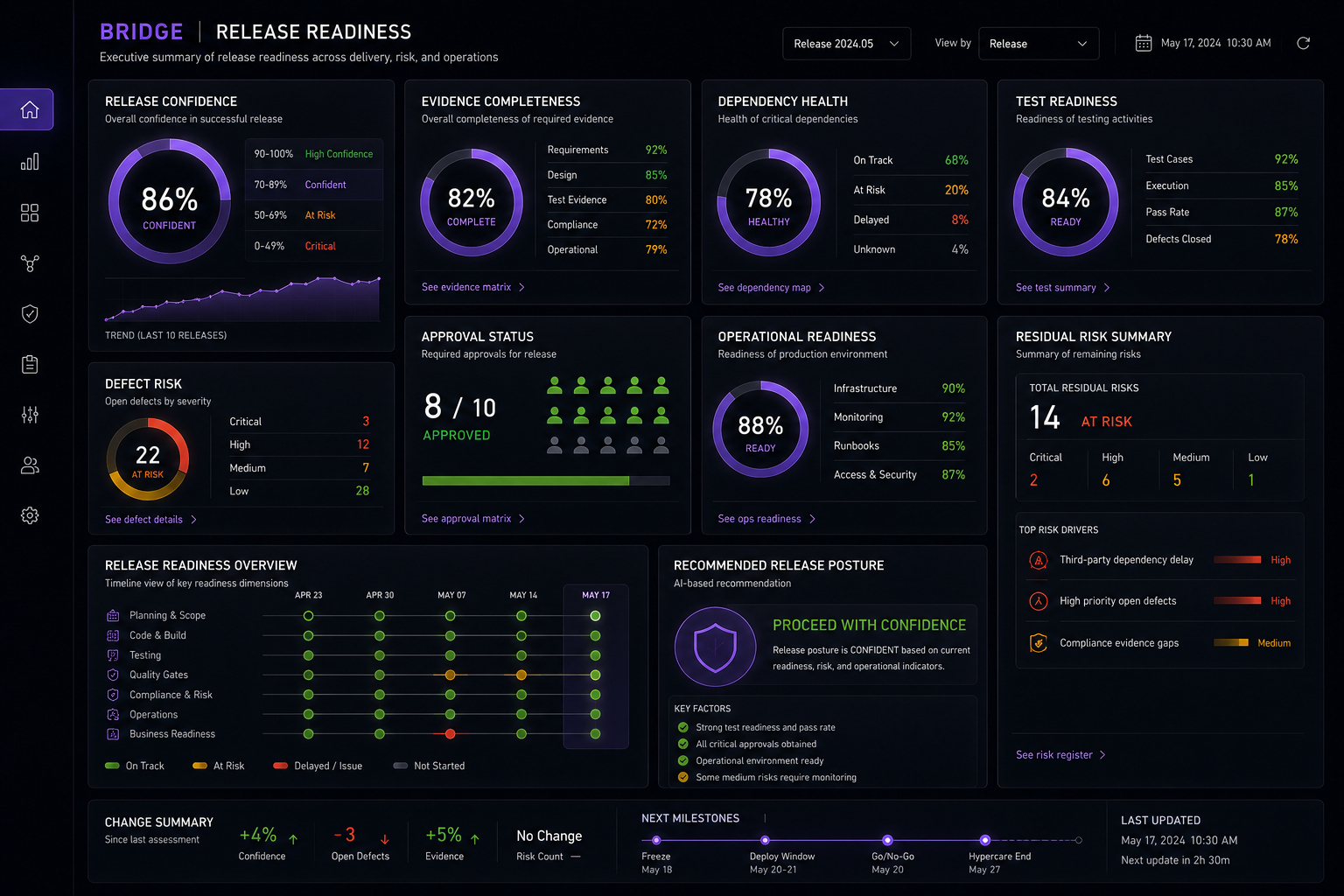Open the grid dashboard sidebar icon
1344x896 pixels.
coord(30,213)
